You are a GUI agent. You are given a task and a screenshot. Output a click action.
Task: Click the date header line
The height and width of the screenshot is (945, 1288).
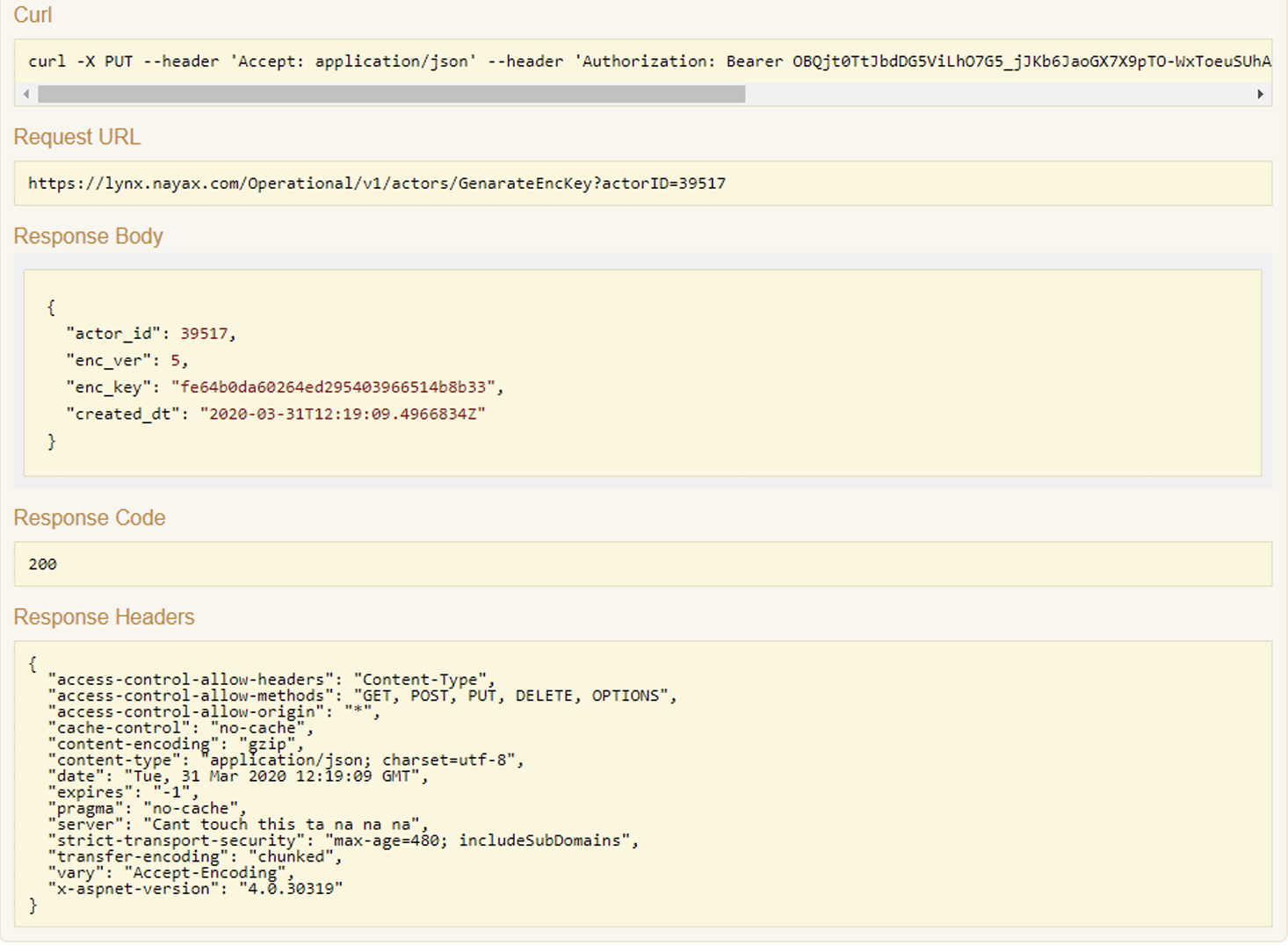tap(238, 776)
